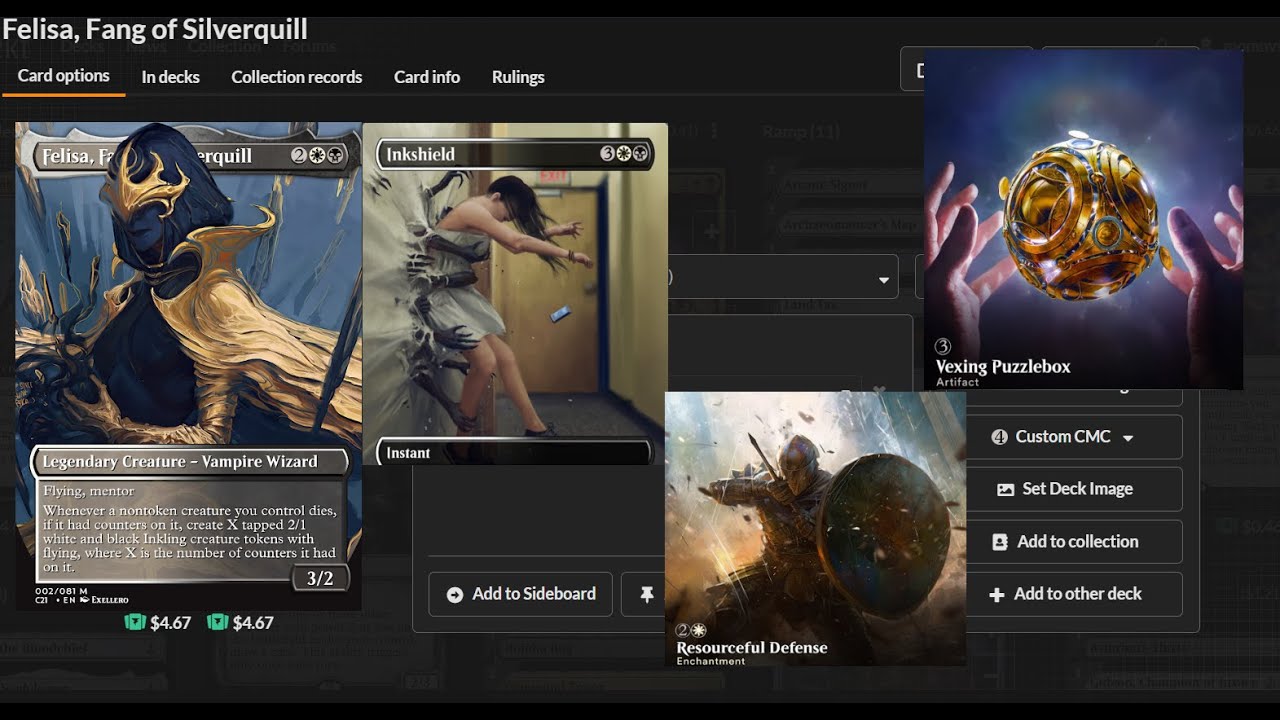Click the 'Vexing Puzzlebox' card name text
This screenshot has height=720, width=1280.
click(x=1003, y=366)
